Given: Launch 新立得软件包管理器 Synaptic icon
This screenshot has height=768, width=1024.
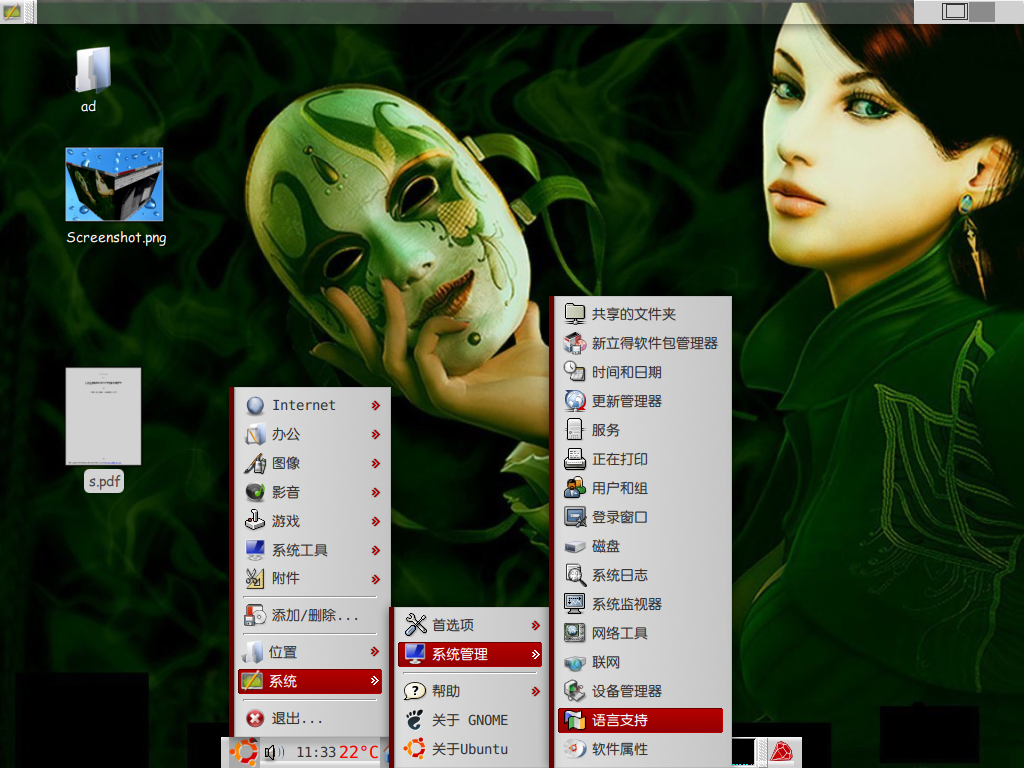Looking at the screenshot, I should (x=575, y=343).
